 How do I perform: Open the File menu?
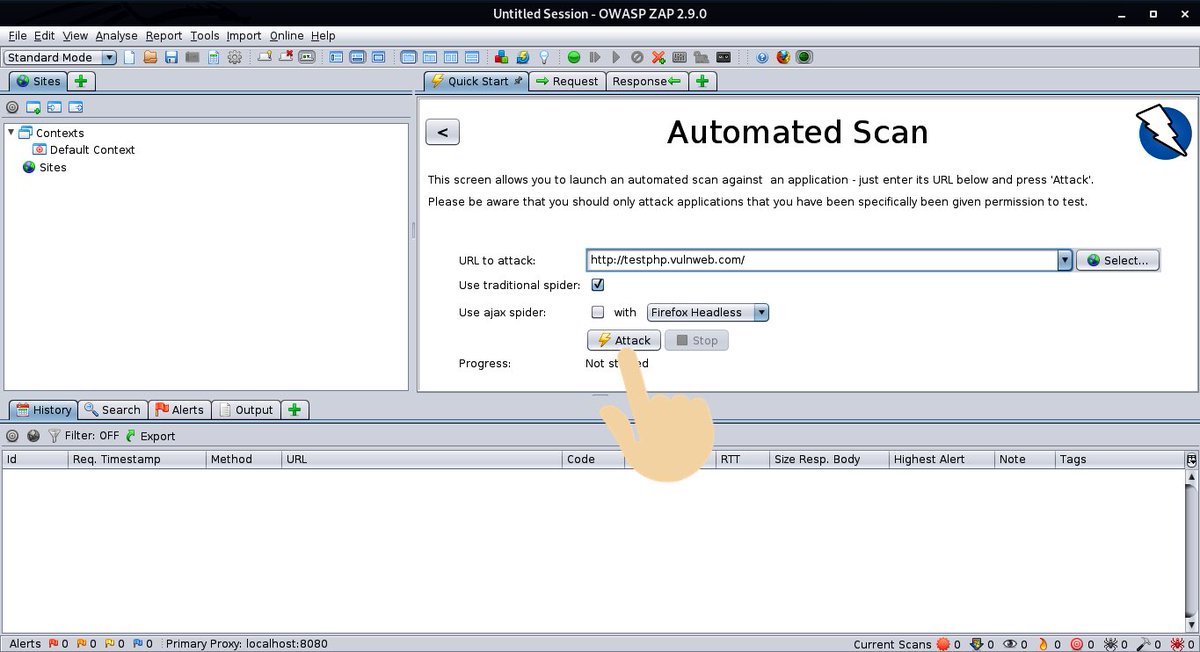pos(17,35)
